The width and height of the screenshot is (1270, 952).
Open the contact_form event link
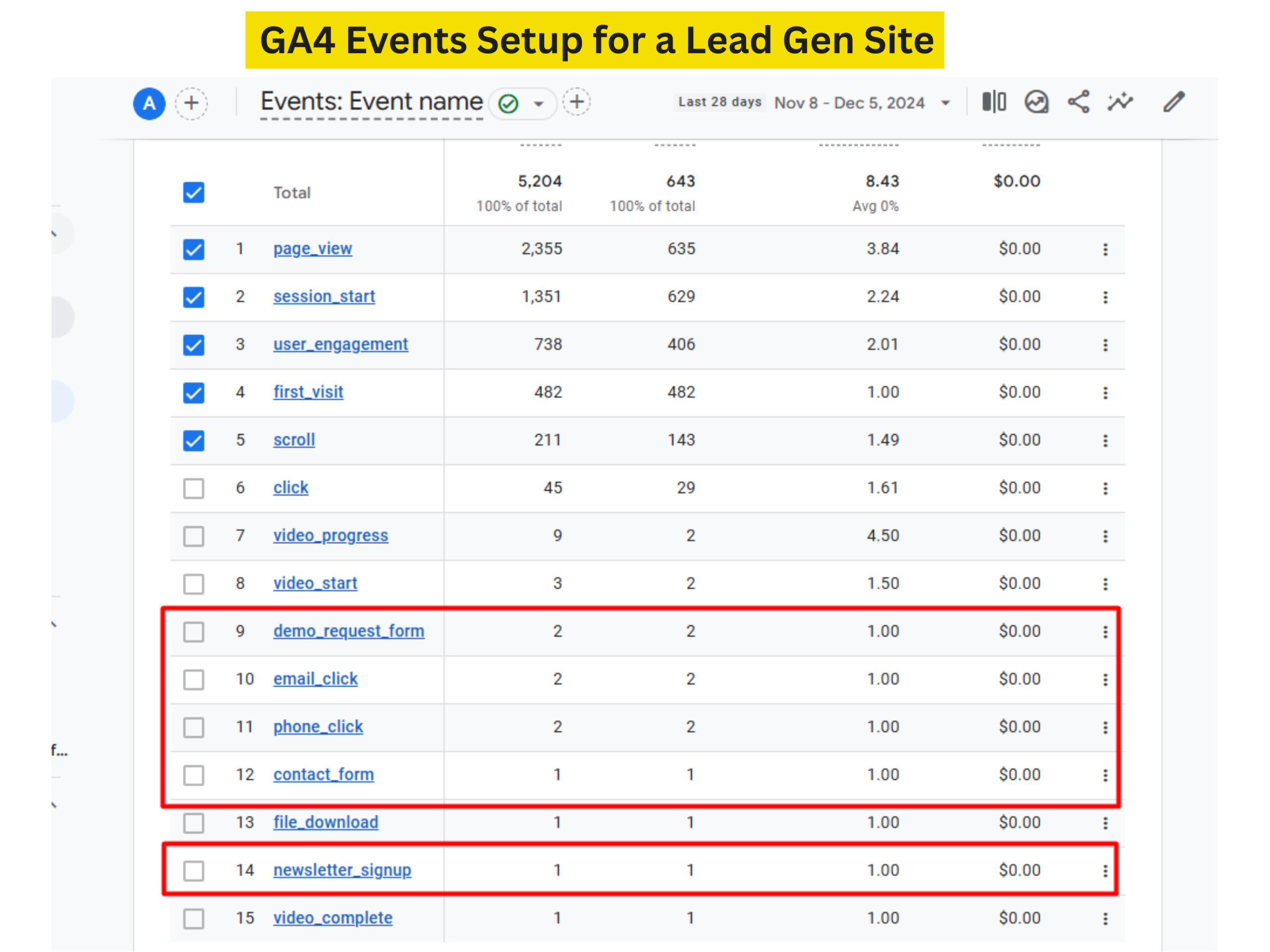coord(323,774)
